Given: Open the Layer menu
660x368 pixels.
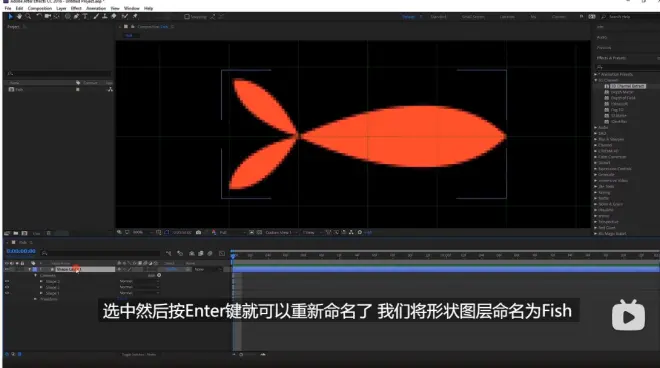Looking at the screenshot, I should [61, 8].
